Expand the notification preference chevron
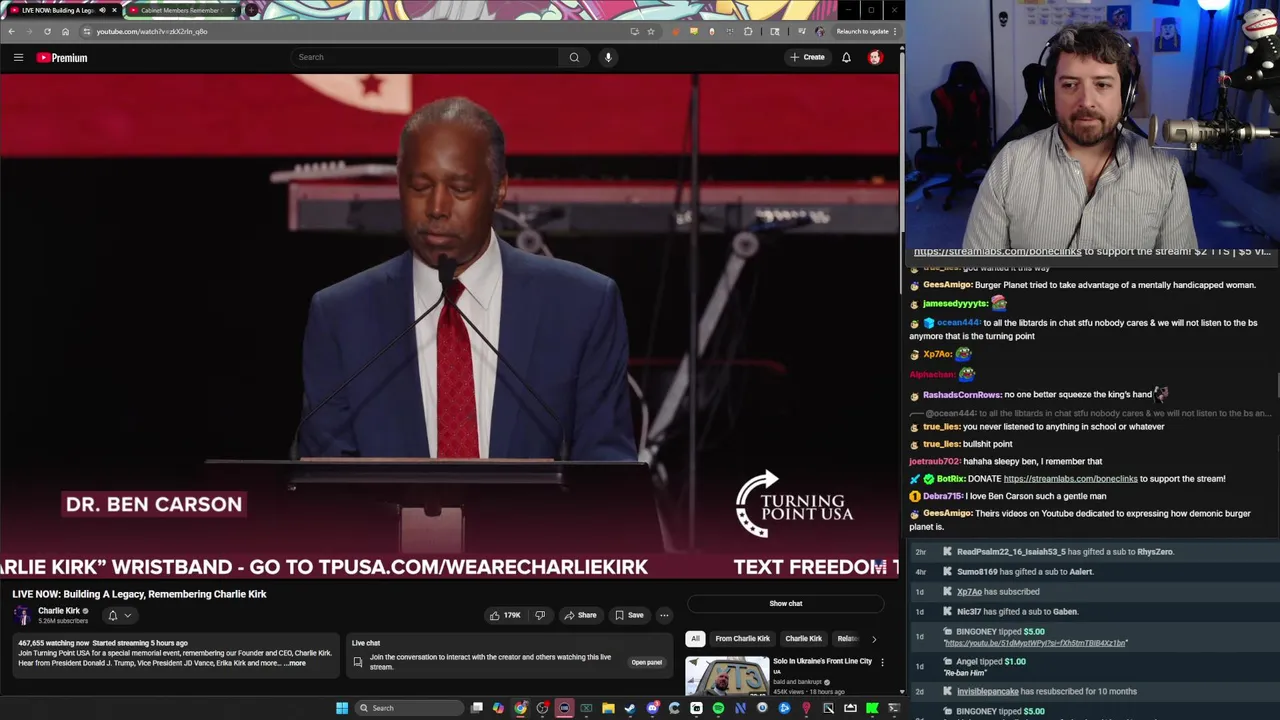The height and width of the screenshot is (720, 1280). (128, 615)
